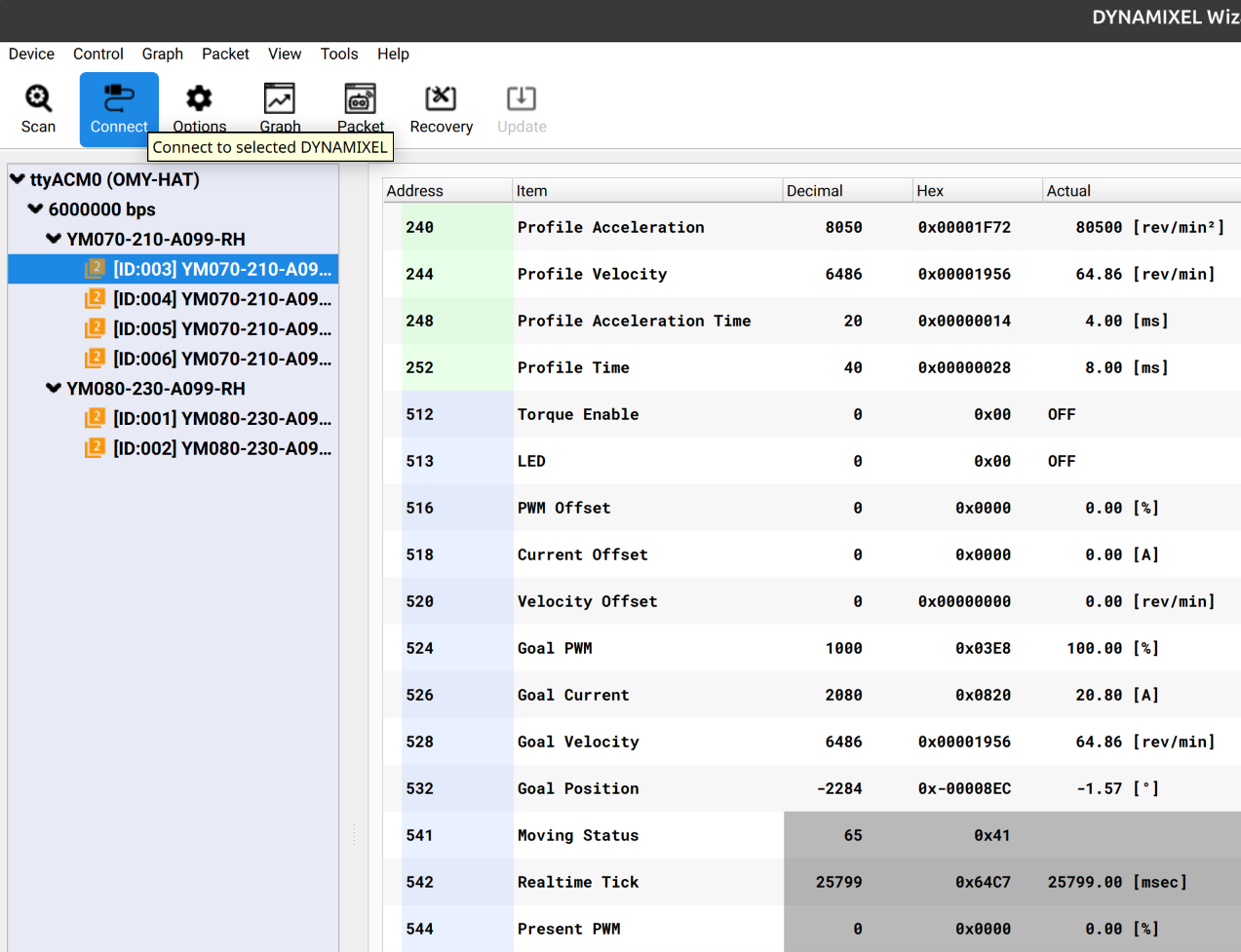This screenshot has width=1241, height=952.
Task: Click the Update download icon
Action: pyautogui.click(x=522, y=98)
